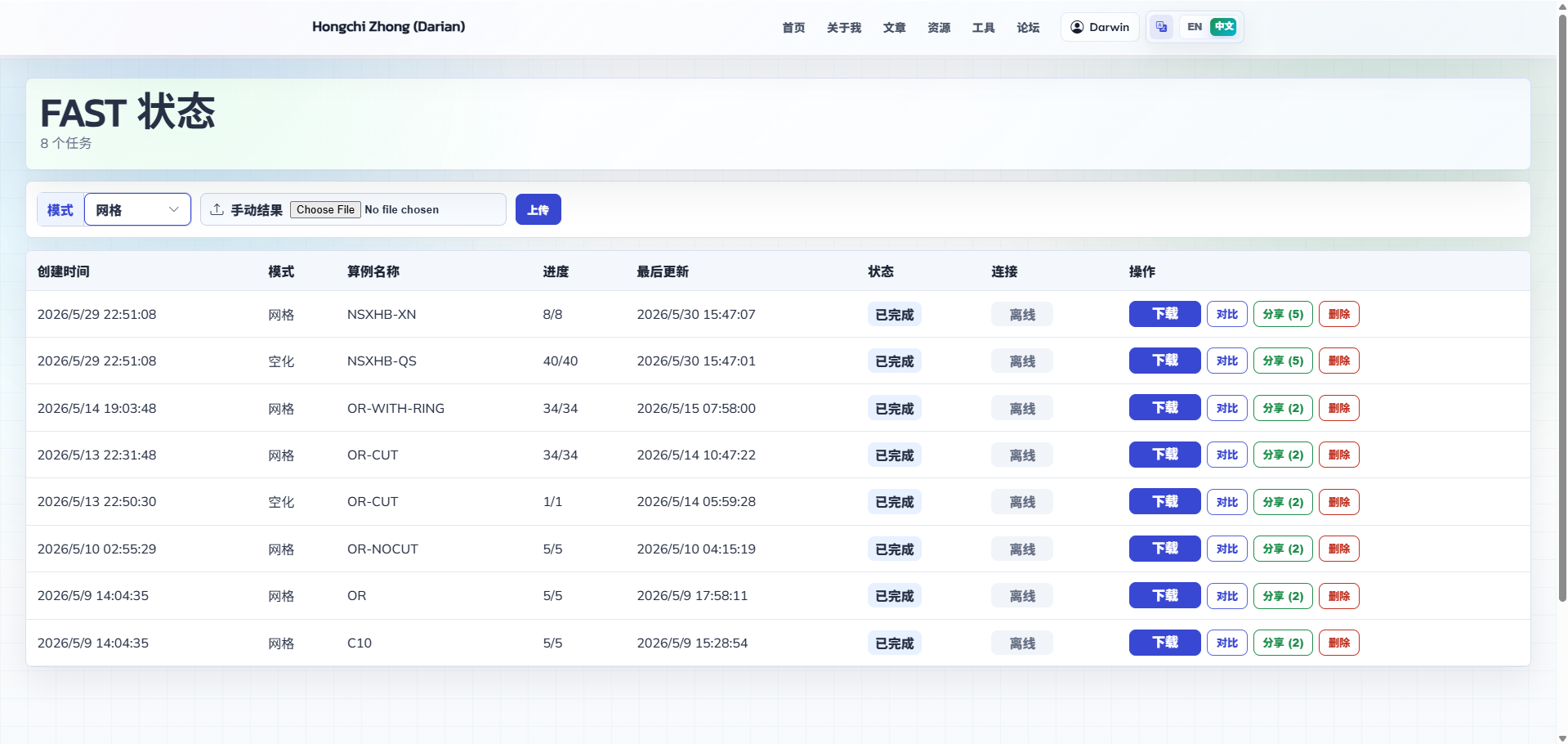Compare results for the OR-WITH-RING task

(1226, 408)
